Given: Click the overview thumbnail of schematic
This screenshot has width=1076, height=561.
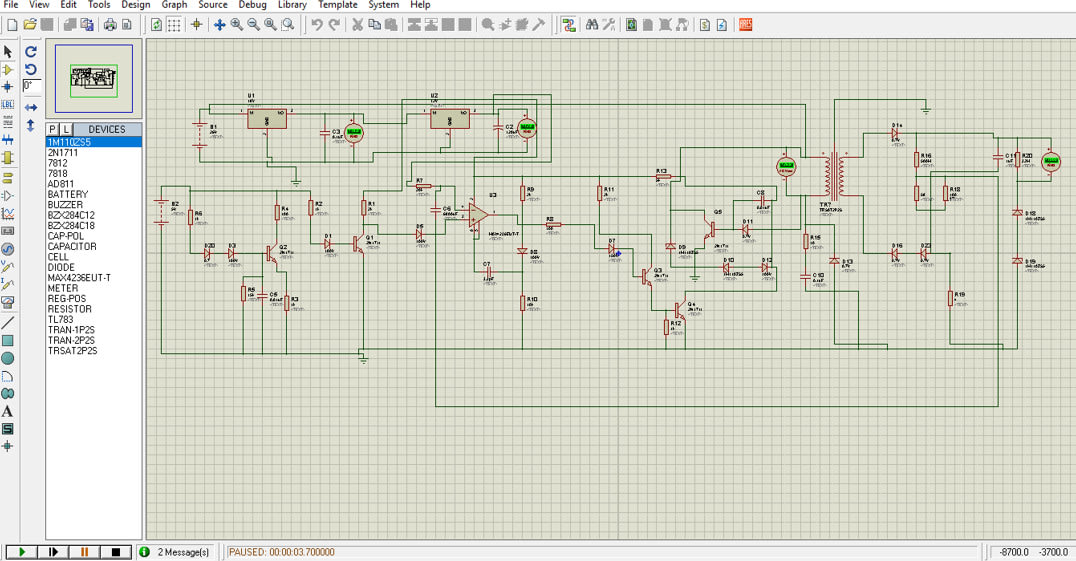Looking at the screenshot, I should (94, 81).
